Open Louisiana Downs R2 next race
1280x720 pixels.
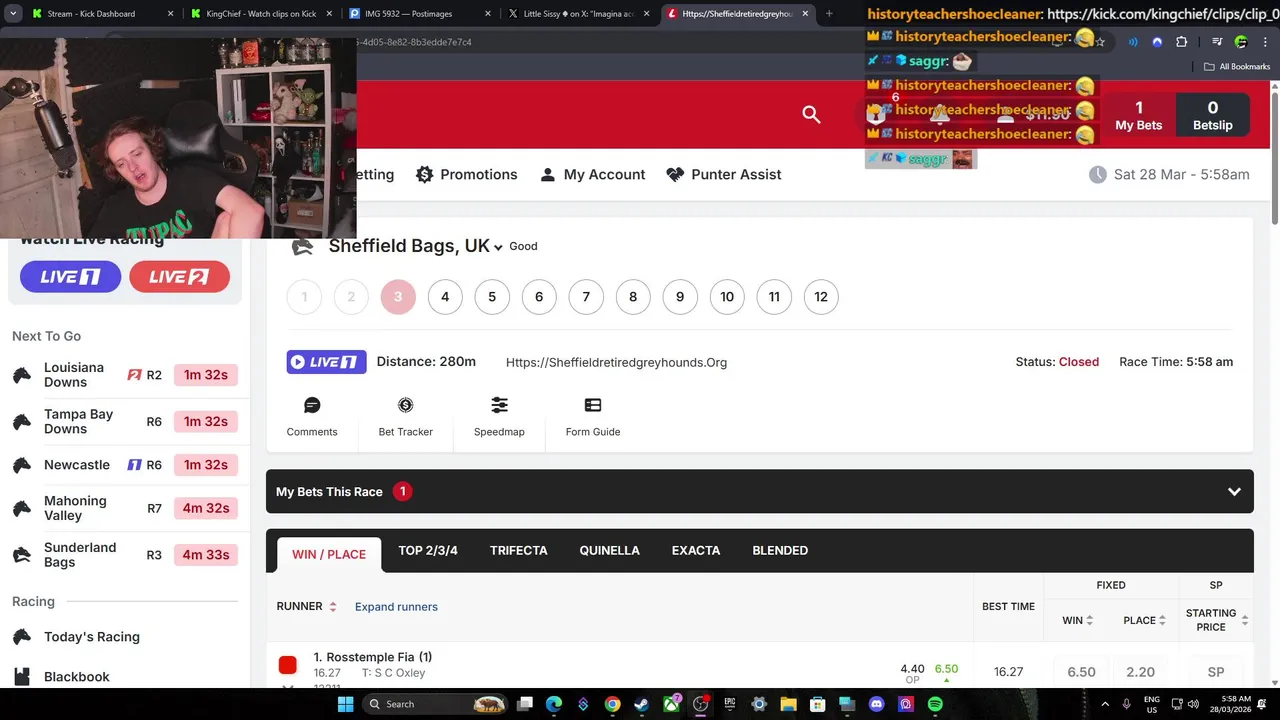pos(125,375)
